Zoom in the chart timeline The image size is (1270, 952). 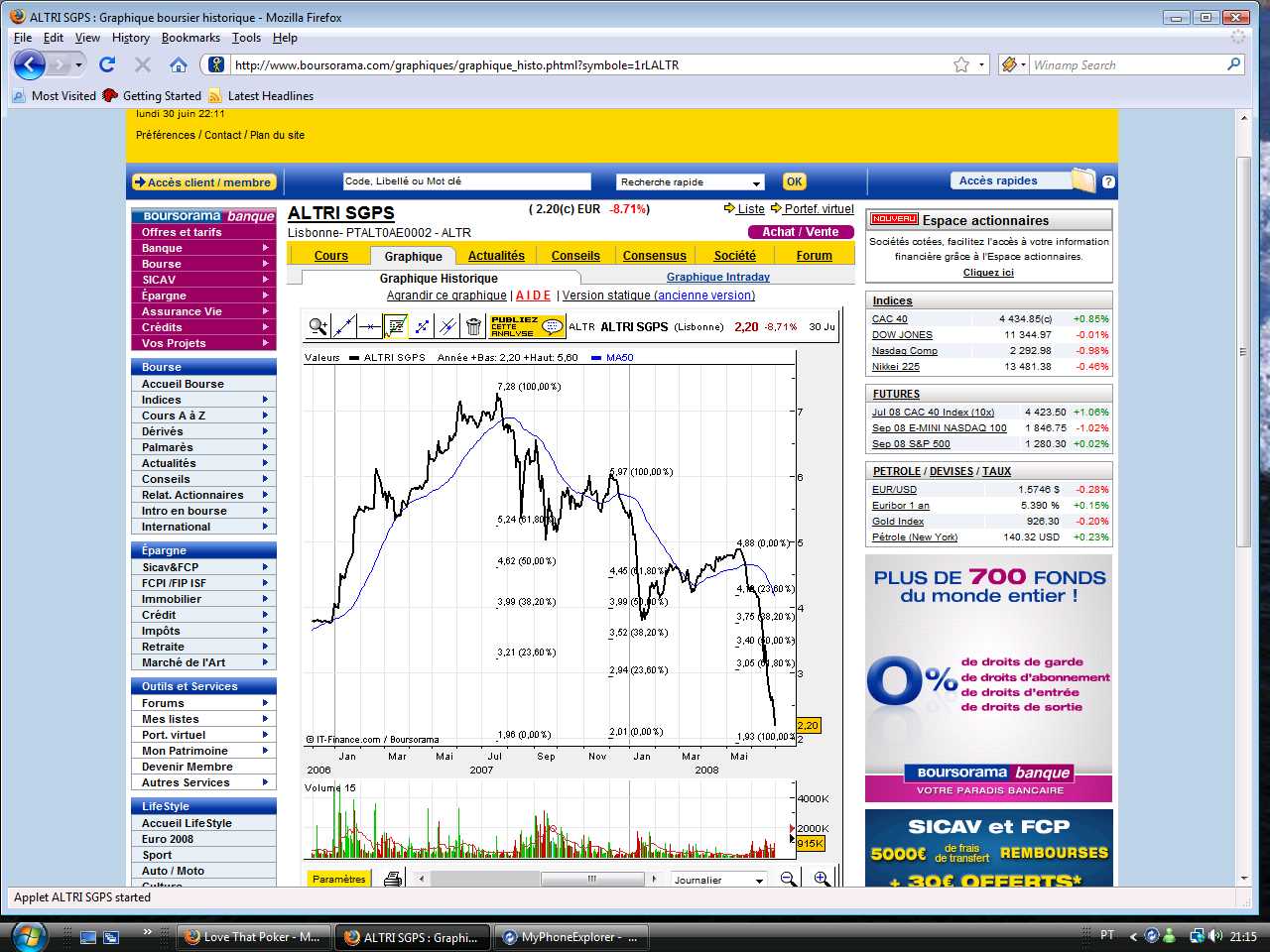click(x=822, y=879)
